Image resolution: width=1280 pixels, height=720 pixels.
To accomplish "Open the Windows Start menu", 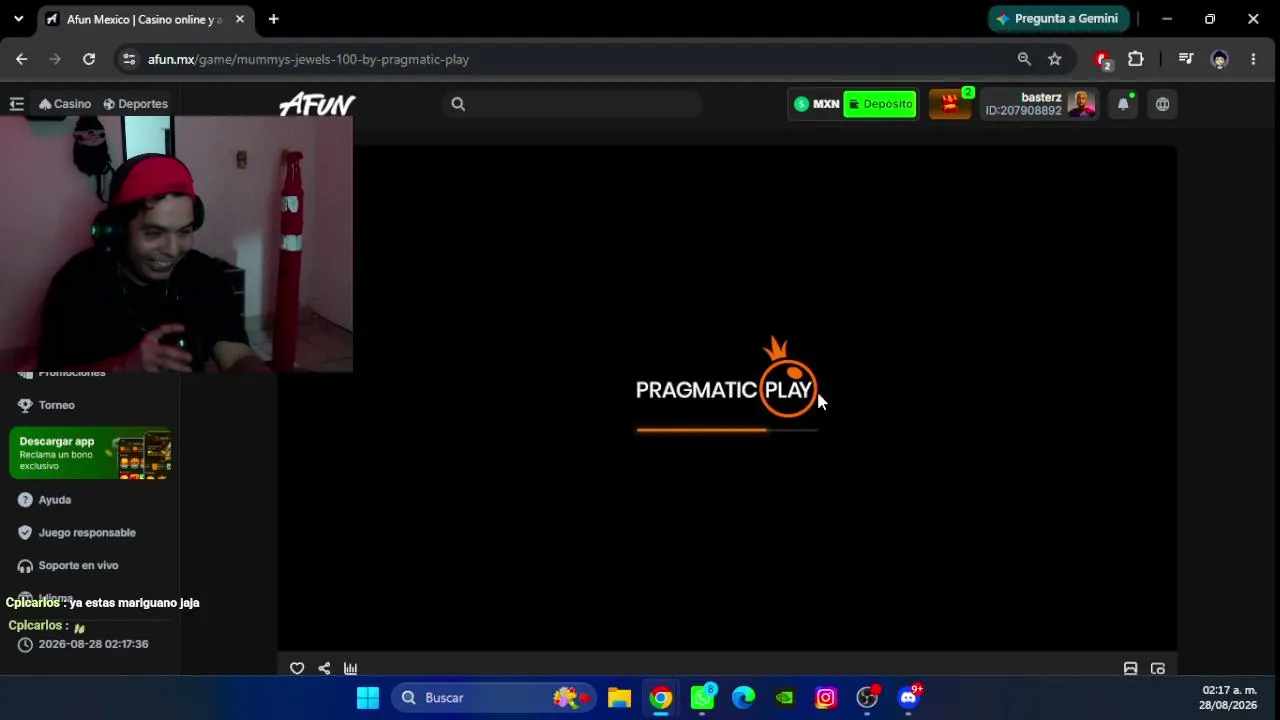I will click(x=368, y=697).
